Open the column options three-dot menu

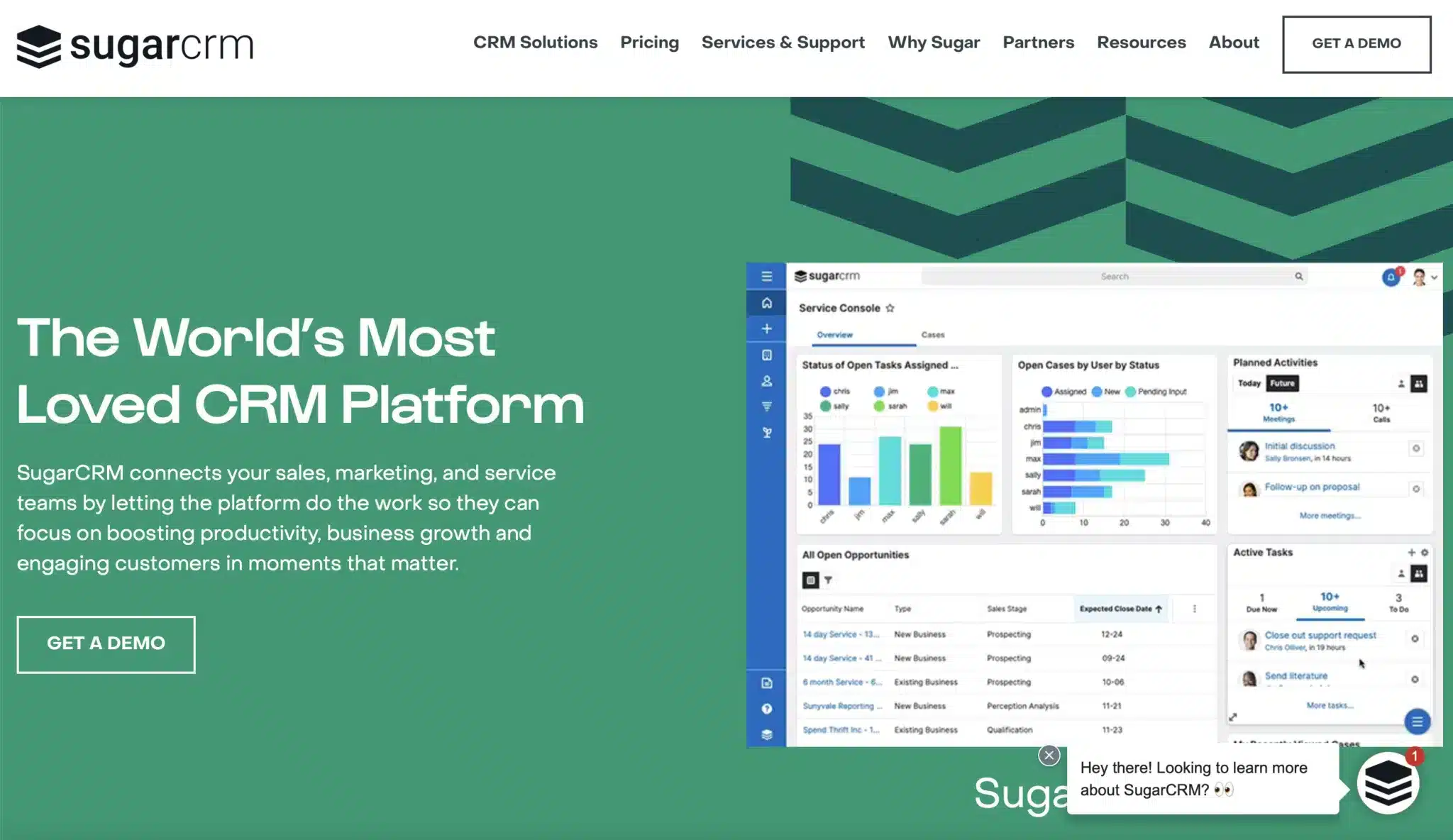coord(1195,609)
